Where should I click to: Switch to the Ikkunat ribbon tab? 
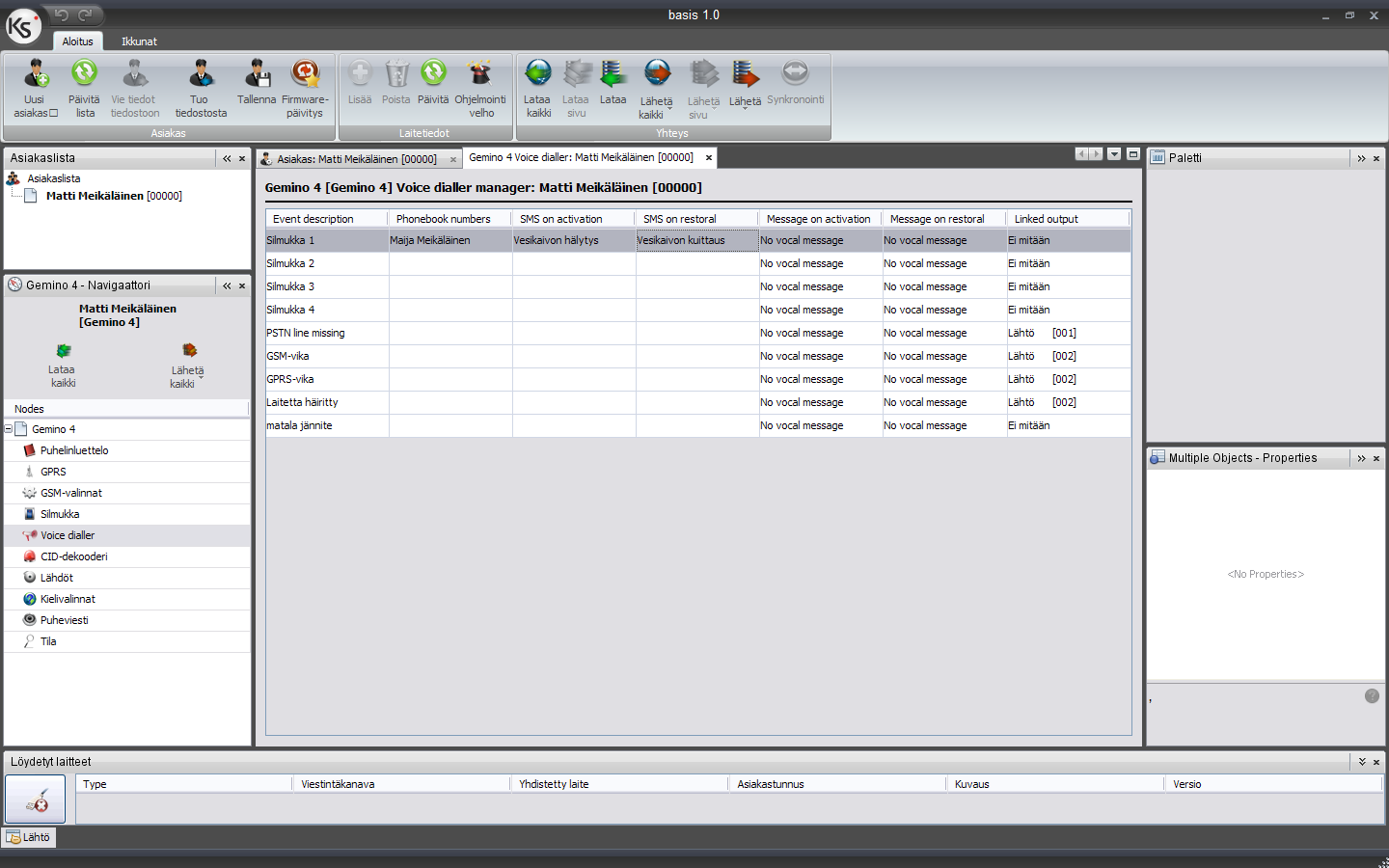[139, 41]
